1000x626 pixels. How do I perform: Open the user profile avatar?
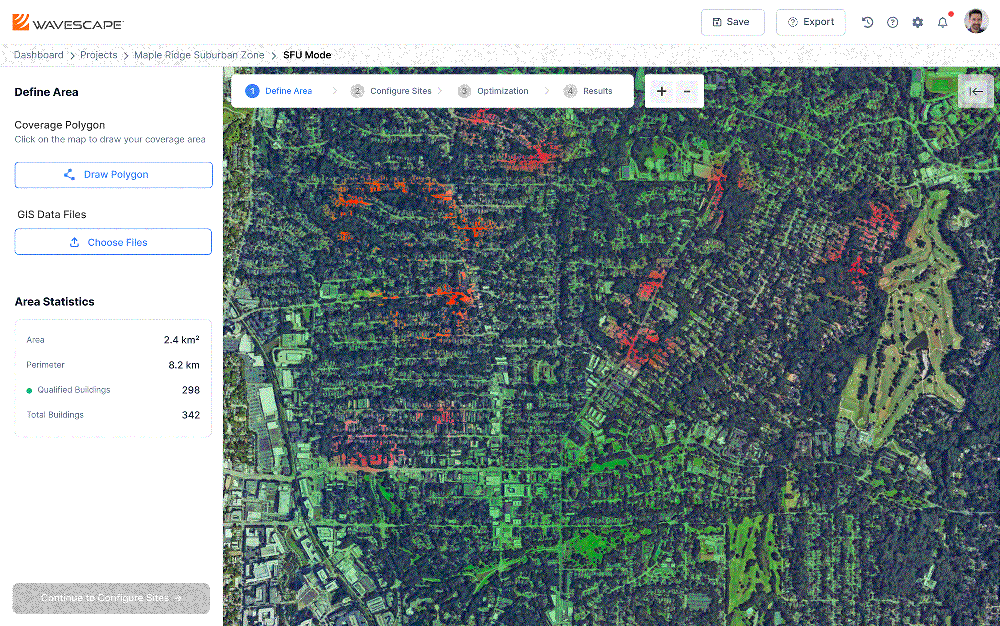point(976,21)
